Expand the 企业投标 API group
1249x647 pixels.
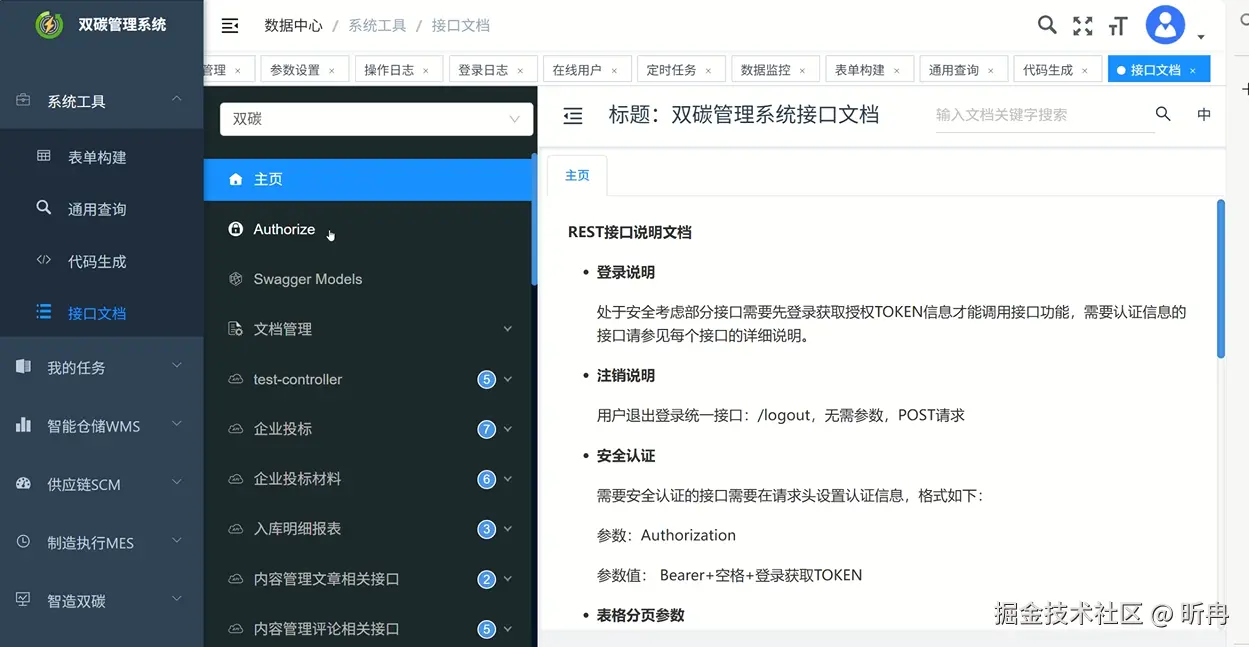point(368,429)
